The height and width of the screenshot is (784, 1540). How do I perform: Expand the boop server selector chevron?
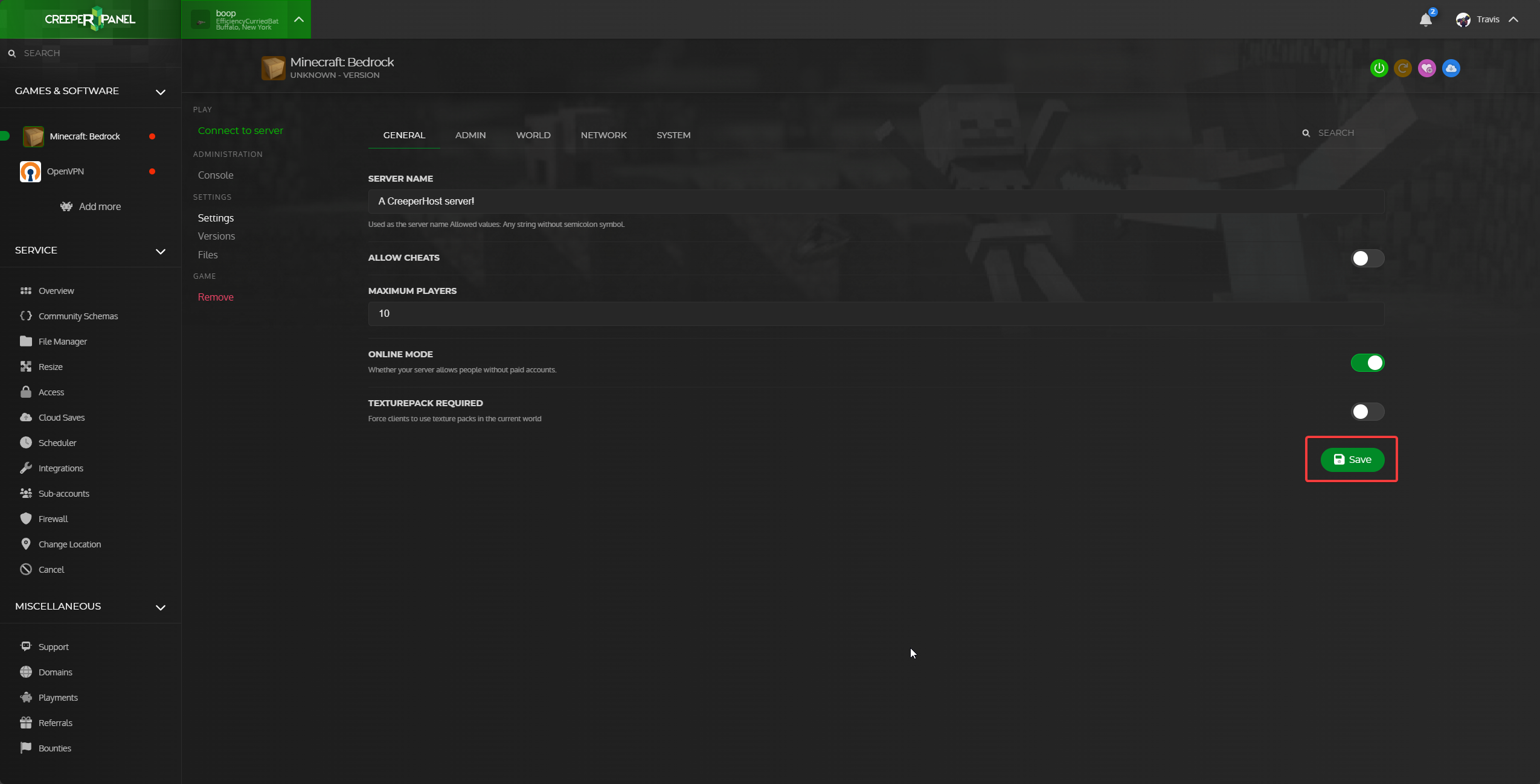click(x=299, y=19)
